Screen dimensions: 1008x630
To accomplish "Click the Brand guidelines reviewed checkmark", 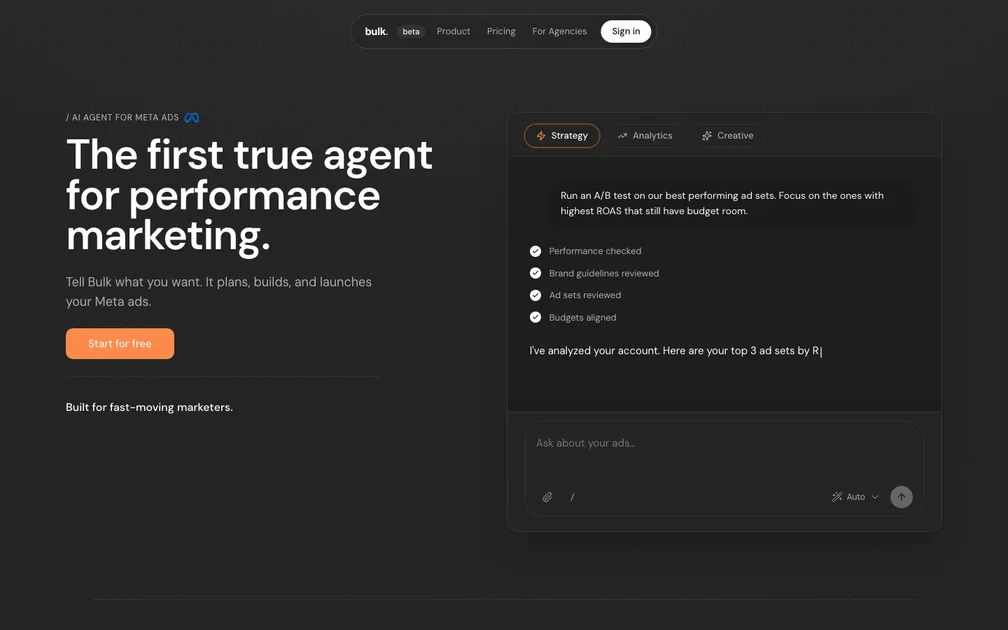I will coord(535,273).
